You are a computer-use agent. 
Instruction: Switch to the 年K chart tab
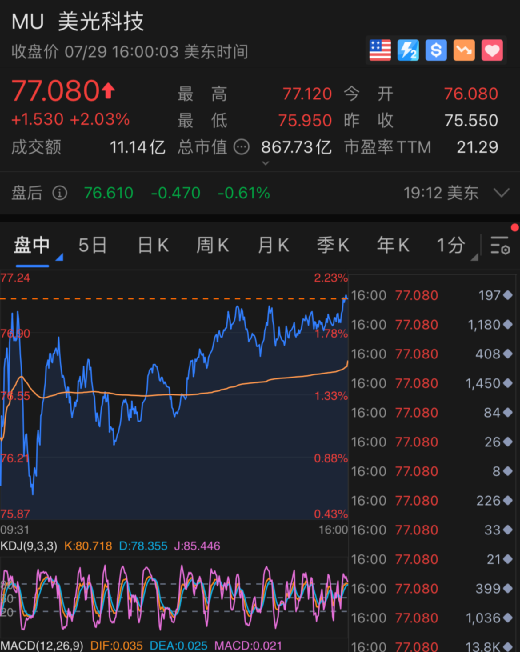[x=393, y=245]
